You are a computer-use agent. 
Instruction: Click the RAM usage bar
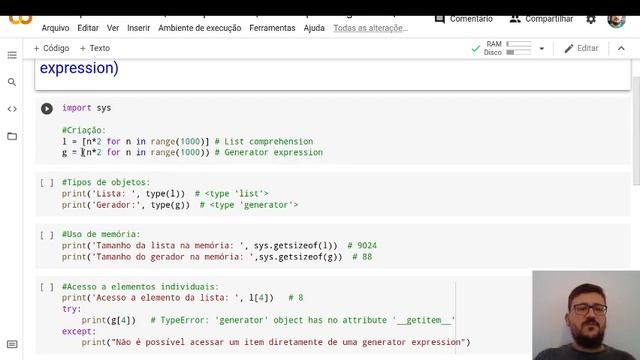[519, 44]
